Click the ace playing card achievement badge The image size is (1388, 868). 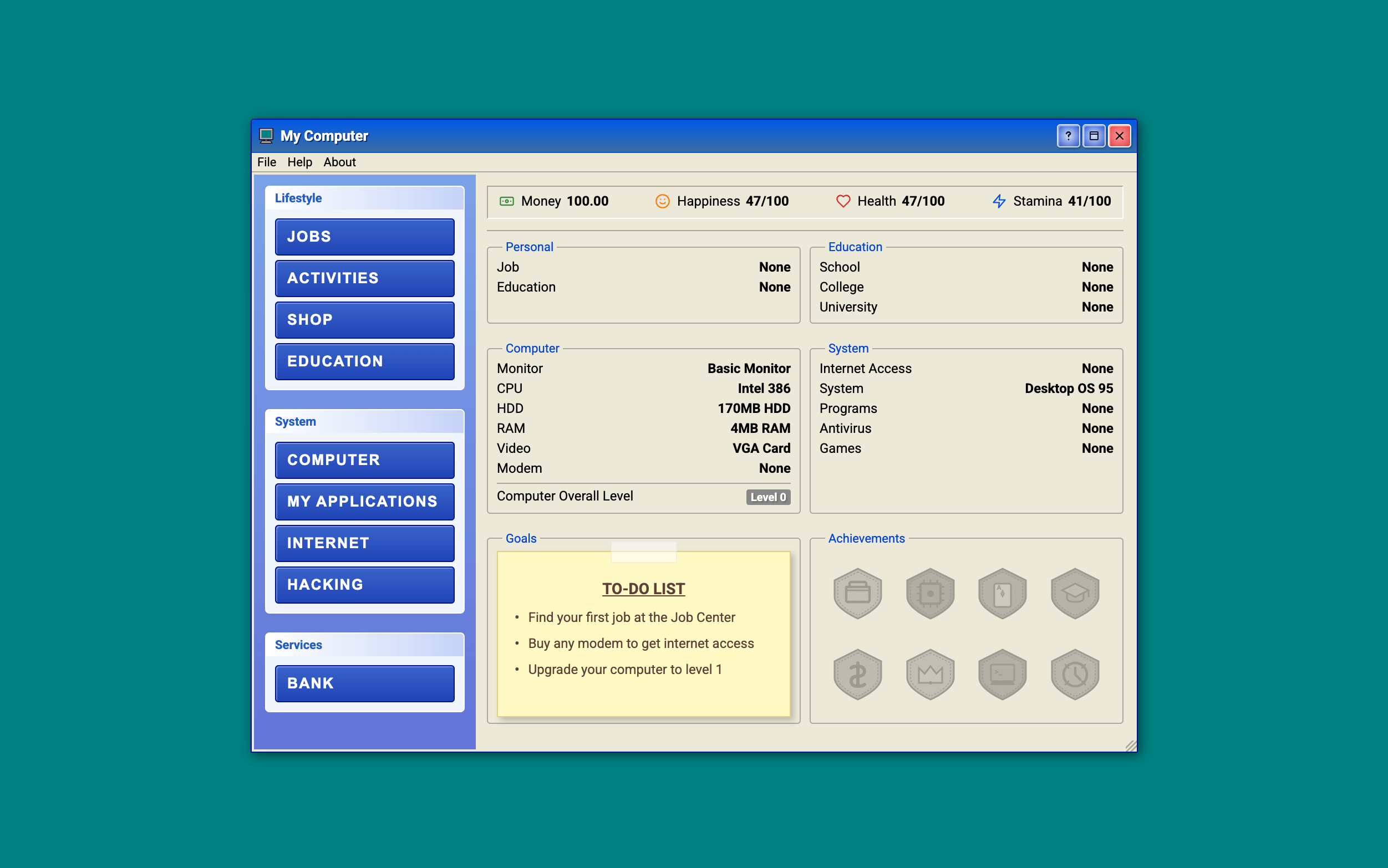coord(1002,593)
